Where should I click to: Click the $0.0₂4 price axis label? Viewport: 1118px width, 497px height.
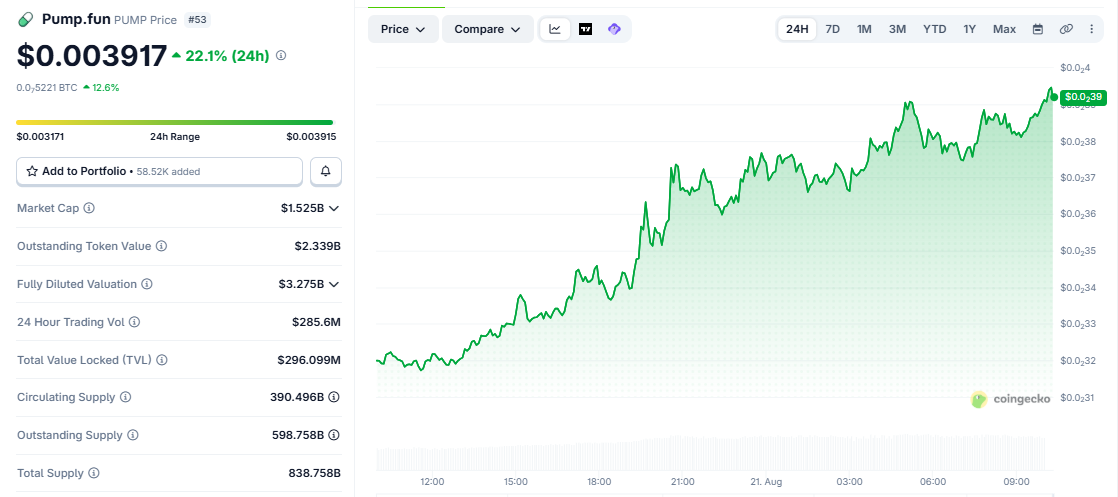1075,68
